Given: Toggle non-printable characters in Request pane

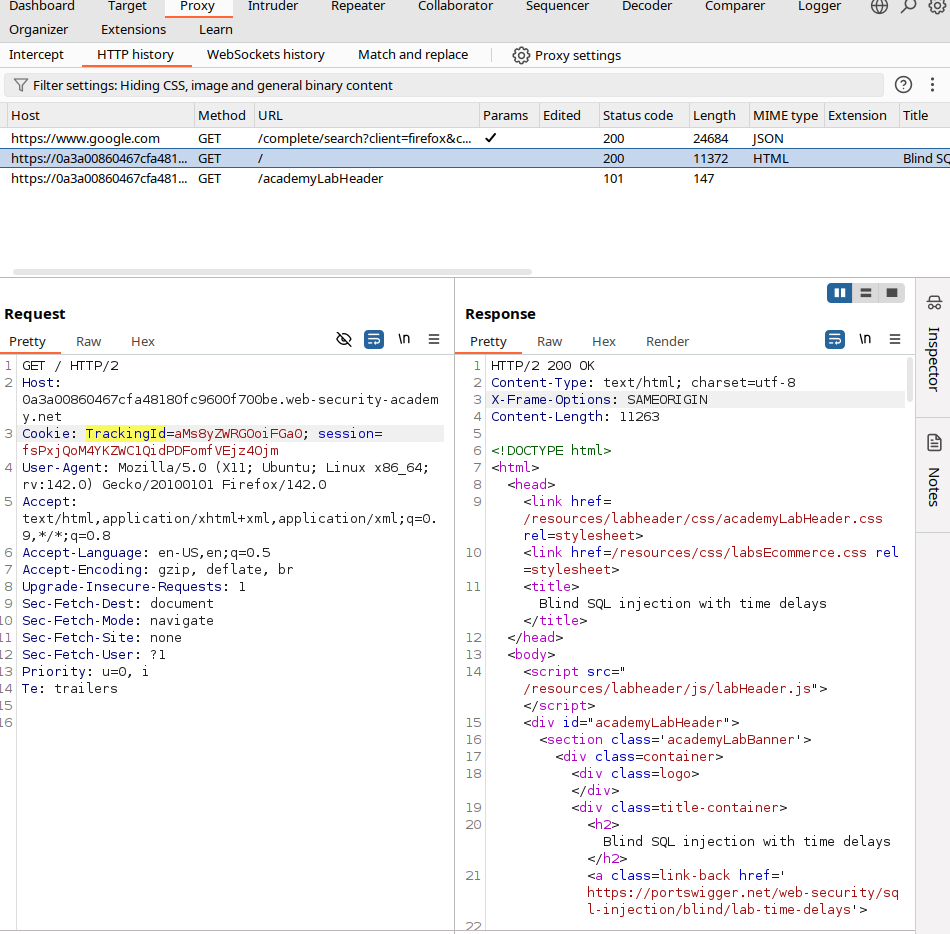Looking at the screenshot, I should point(404,339).
